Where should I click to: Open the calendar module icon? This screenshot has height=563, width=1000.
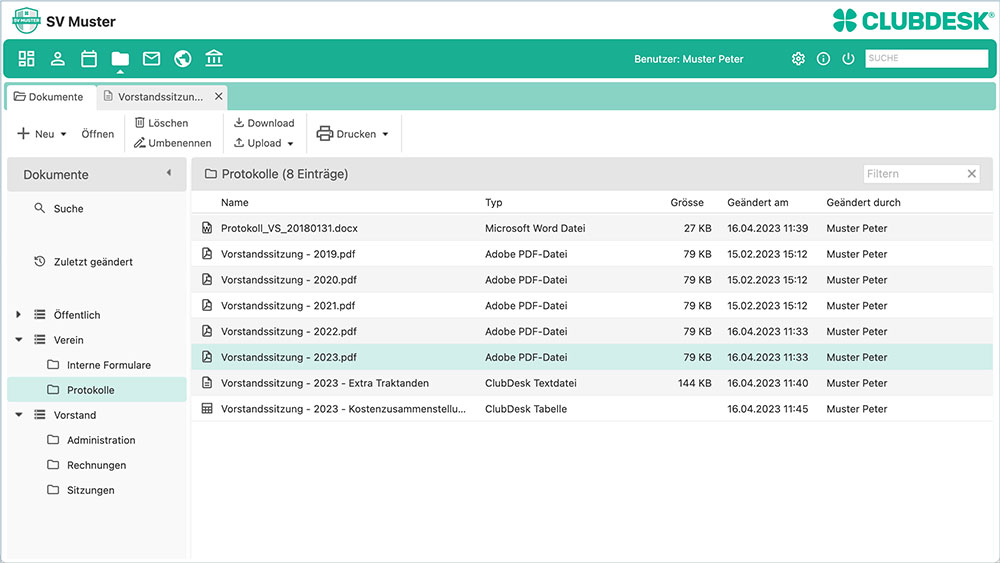89,59
